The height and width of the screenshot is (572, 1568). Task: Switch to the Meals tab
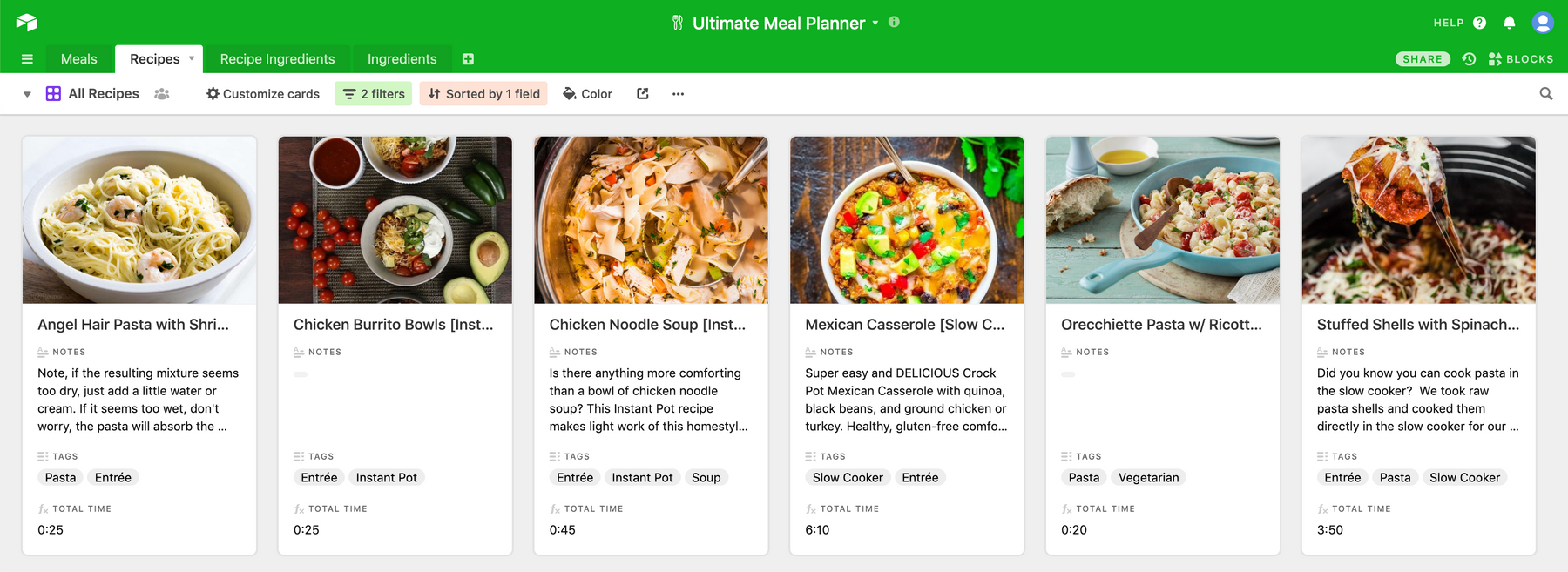(79, 59)
